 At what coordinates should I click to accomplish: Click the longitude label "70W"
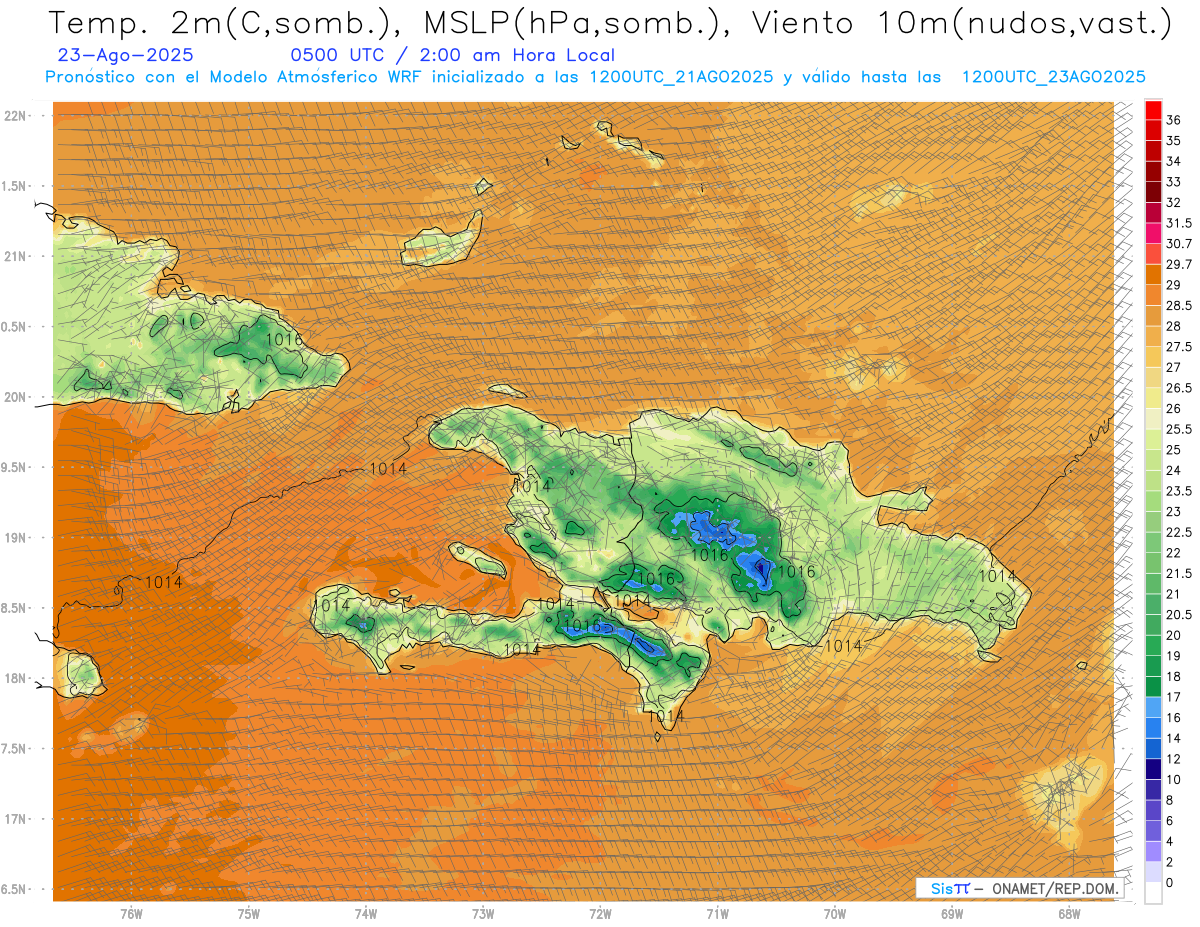pos(835,914)
